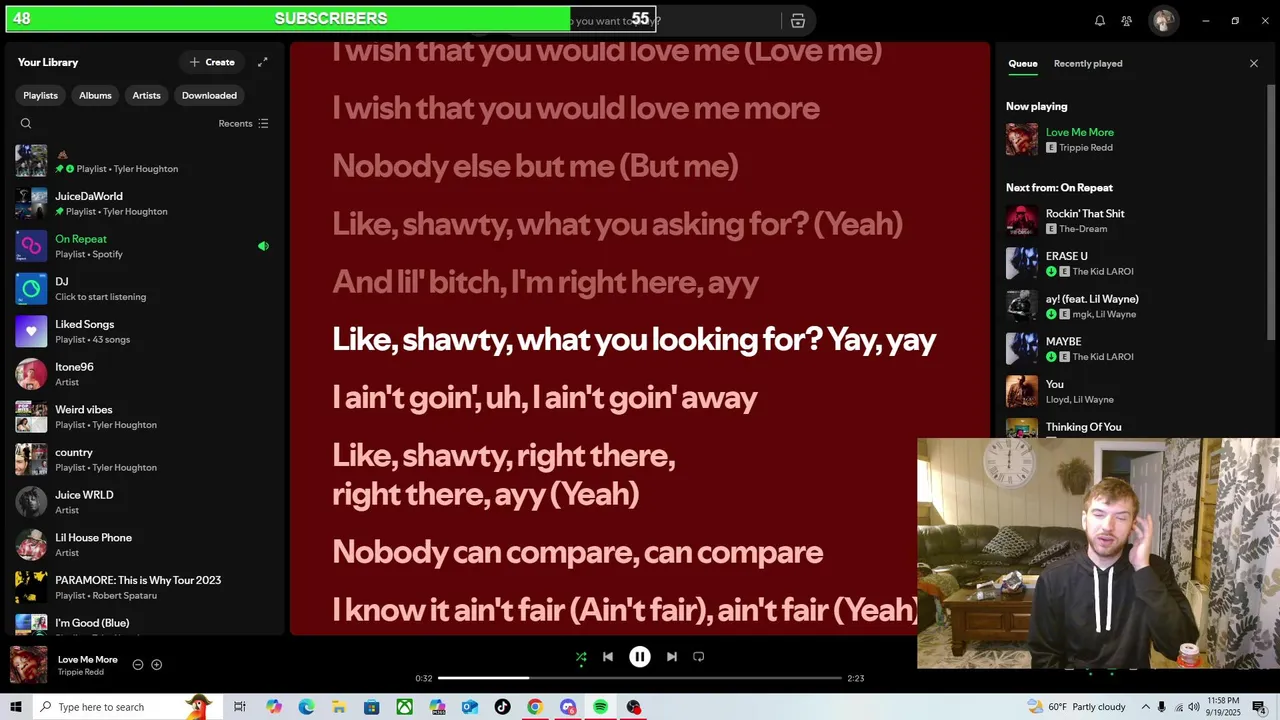
Task: Open Love Me More in Now playing
Action: (x=1080, y=132)
